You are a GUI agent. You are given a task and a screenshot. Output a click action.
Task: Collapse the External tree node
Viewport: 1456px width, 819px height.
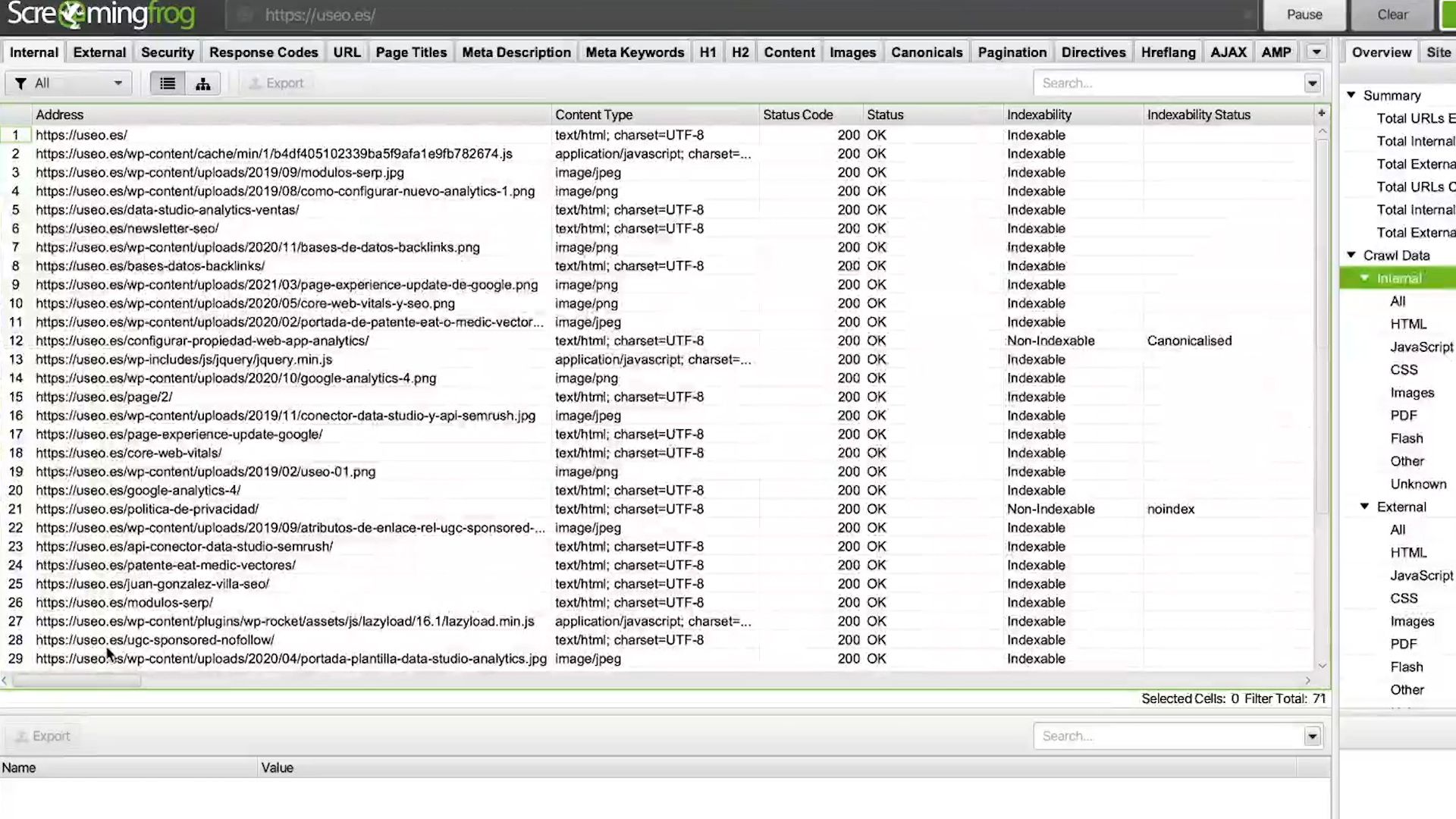coord(1364,507)
